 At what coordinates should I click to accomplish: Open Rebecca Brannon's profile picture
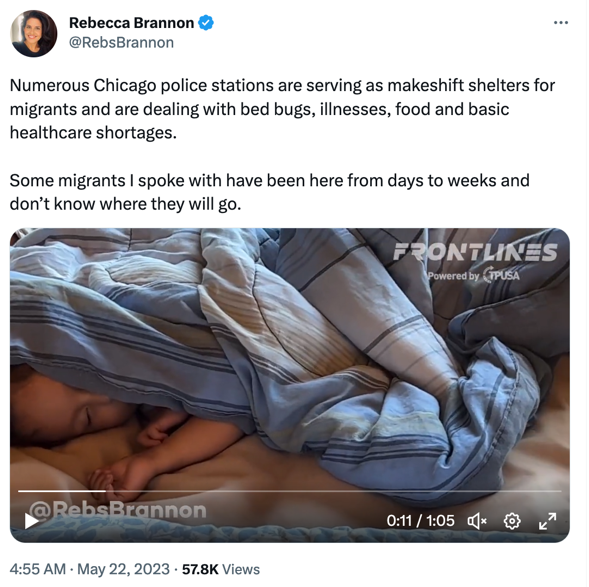coord(34,33)
